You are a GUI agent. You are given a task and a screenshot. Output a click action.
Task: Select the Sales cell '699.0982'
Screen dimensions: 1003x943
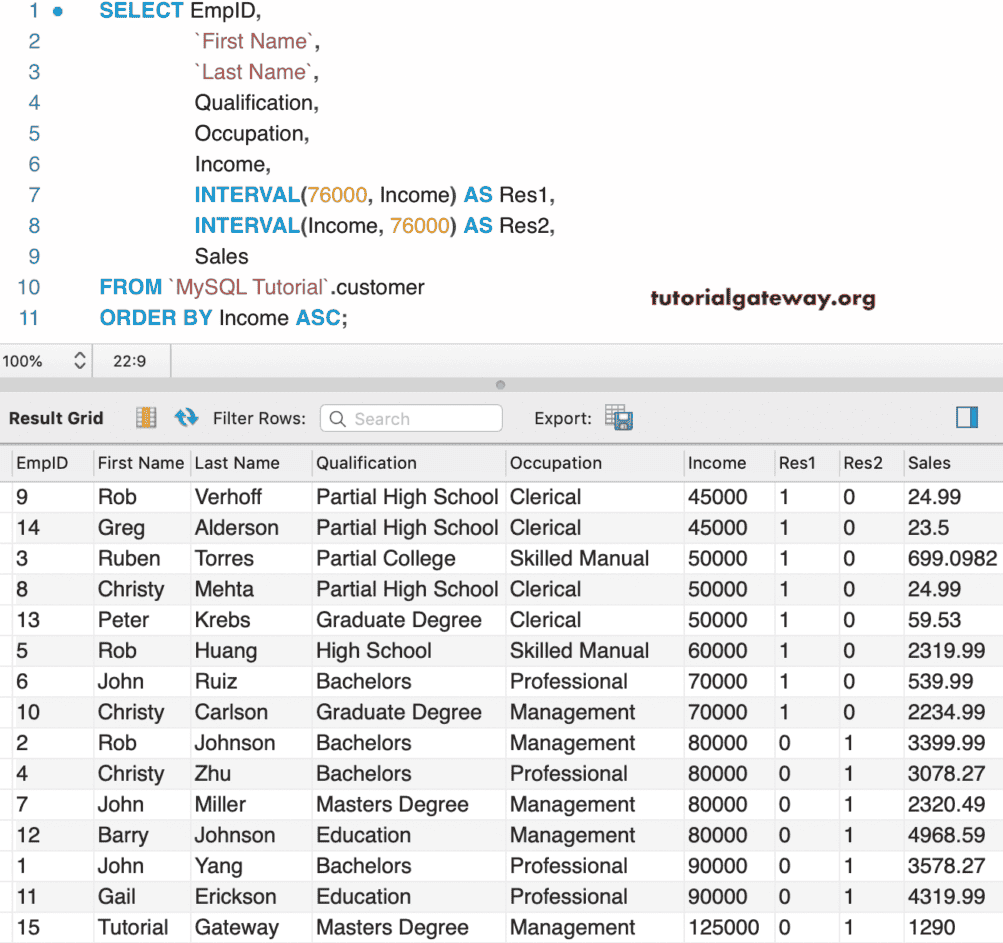point(952,558)
